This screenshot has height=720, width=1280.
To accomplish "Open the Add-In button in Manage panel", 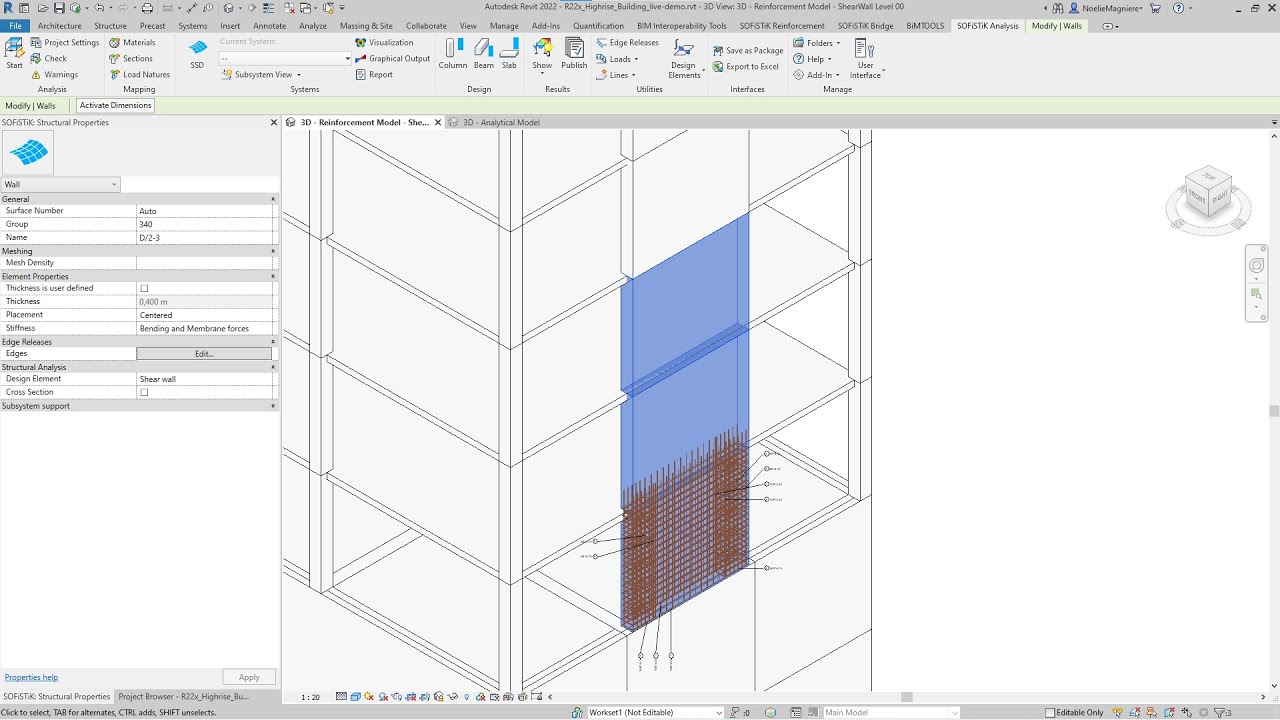I will pyautogui.click(x=816, y=75).
